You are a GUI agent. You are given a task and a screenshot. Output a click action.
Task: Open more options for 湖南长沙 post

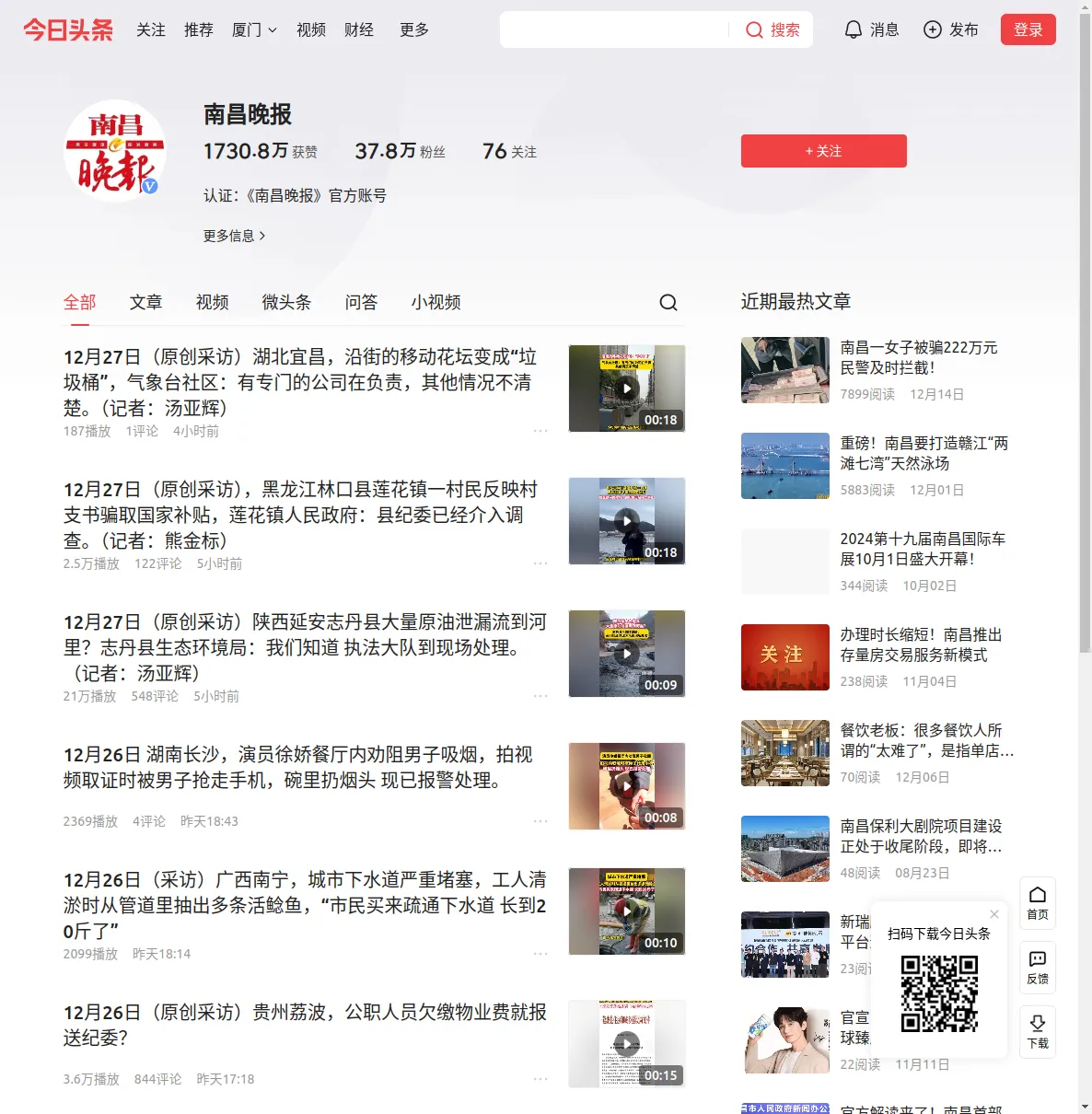[x=540, y=821]
